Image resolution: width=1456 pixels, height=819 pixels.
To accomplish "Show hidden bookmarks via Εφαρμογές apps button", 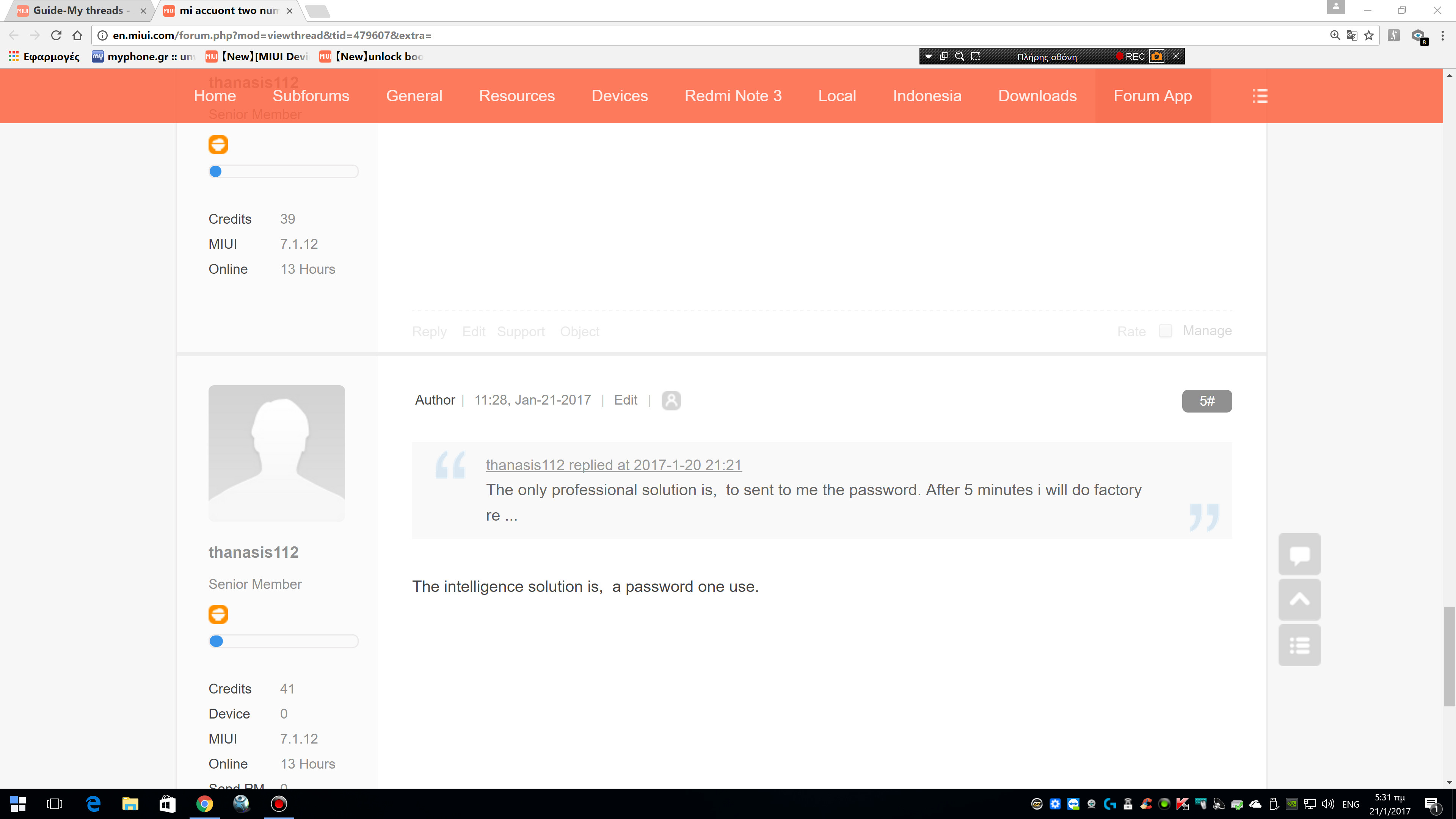I will tap(44, 56).
